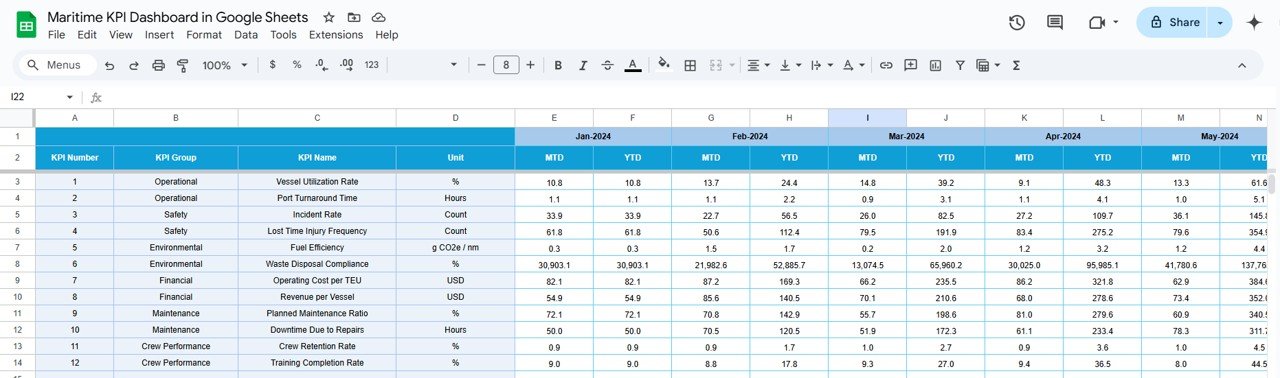1280x378 pixels.
Task: Open the Extensions menu
Action: click(336, 34)
